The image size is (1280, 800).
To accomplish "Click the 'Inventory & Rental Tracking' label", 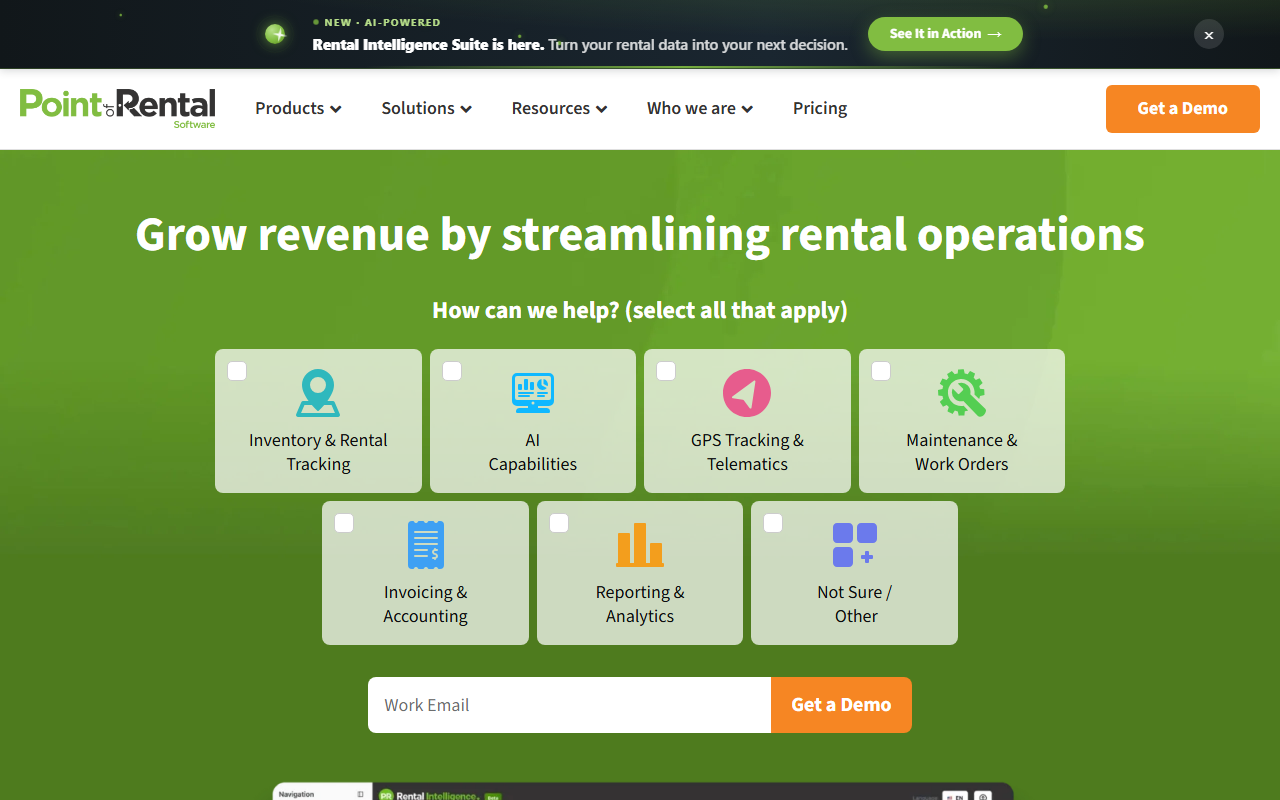I will (318, 452).
